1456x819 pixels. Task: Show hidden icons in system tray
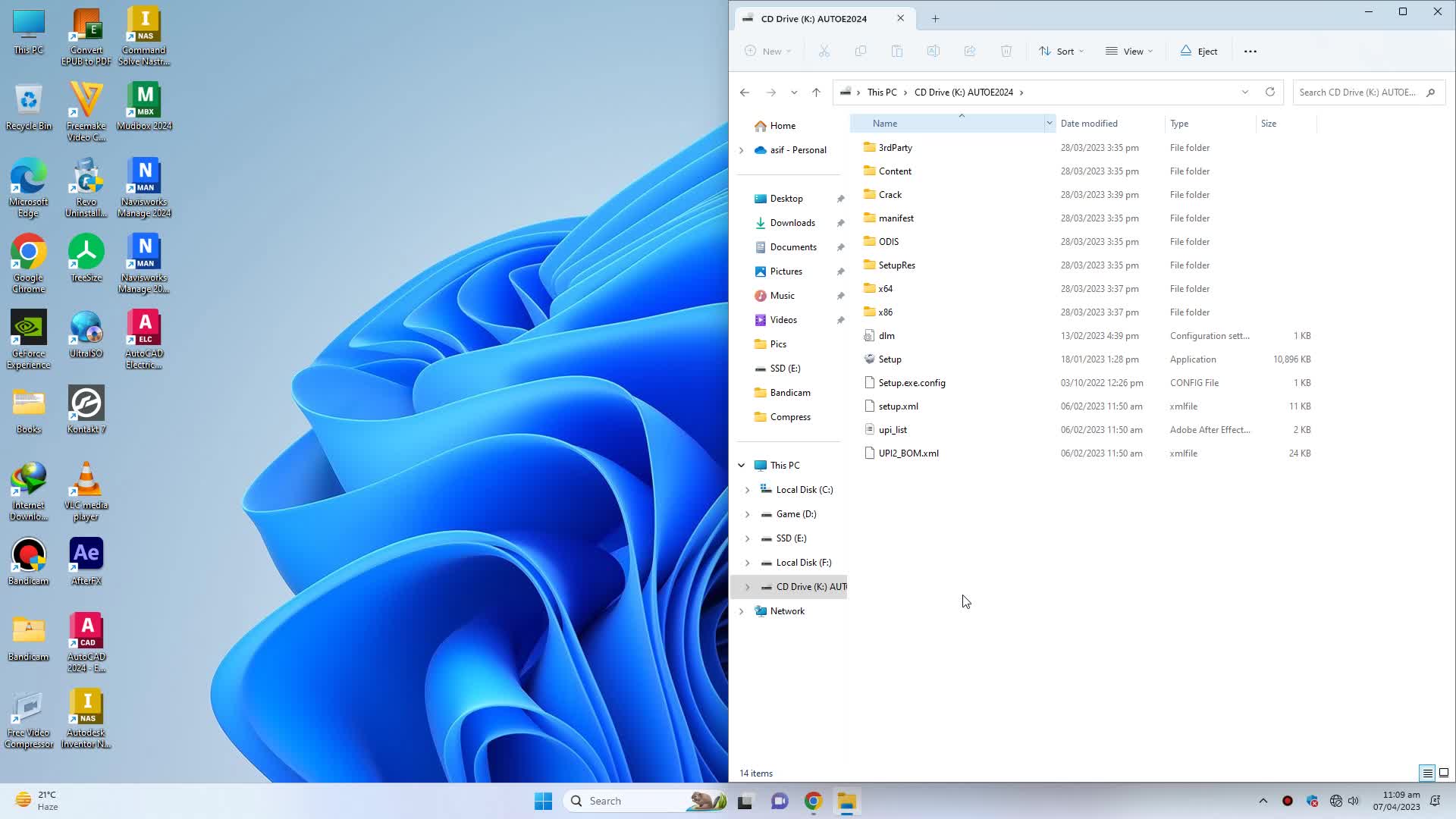pos(1263,801)
